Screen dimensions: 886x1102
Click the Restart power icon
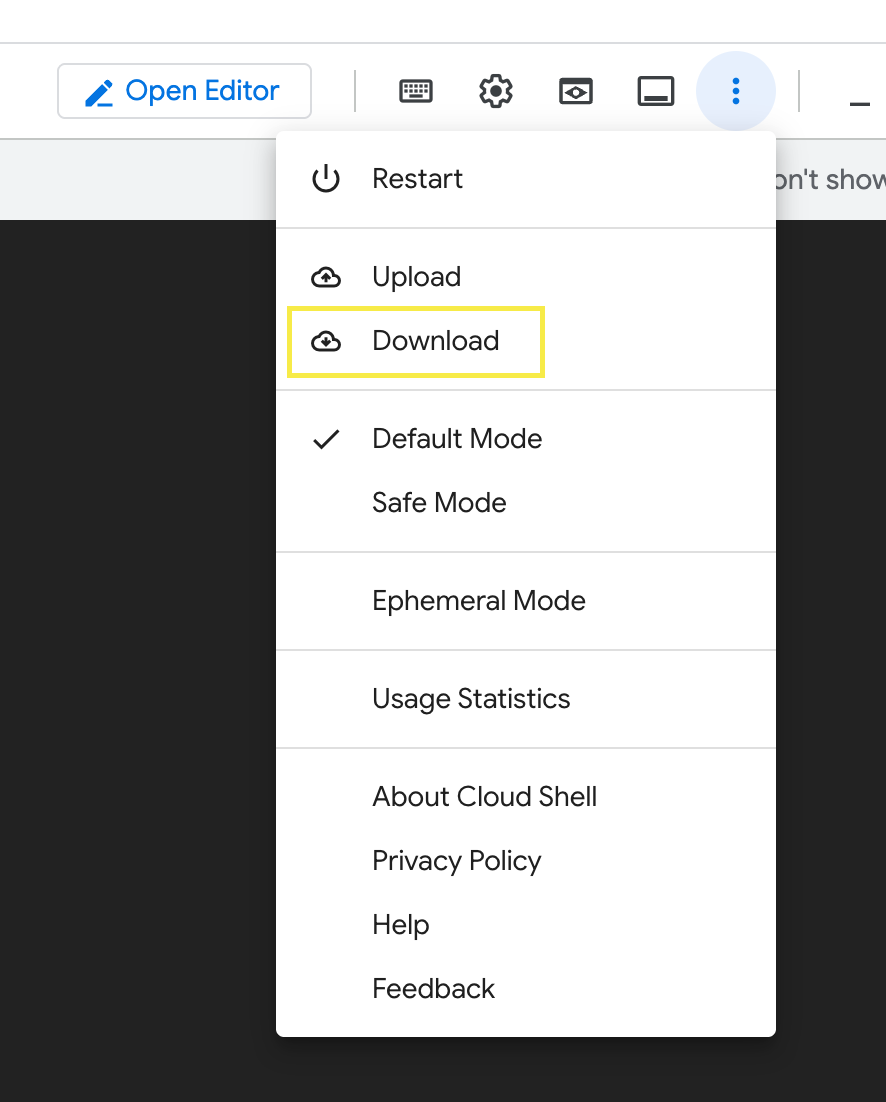(x=326, y=179)
